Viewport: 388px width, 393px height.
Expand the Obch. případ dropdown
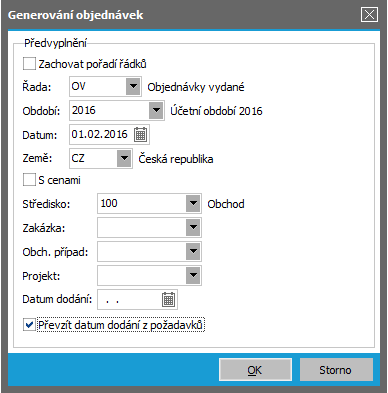coord(193,251)
